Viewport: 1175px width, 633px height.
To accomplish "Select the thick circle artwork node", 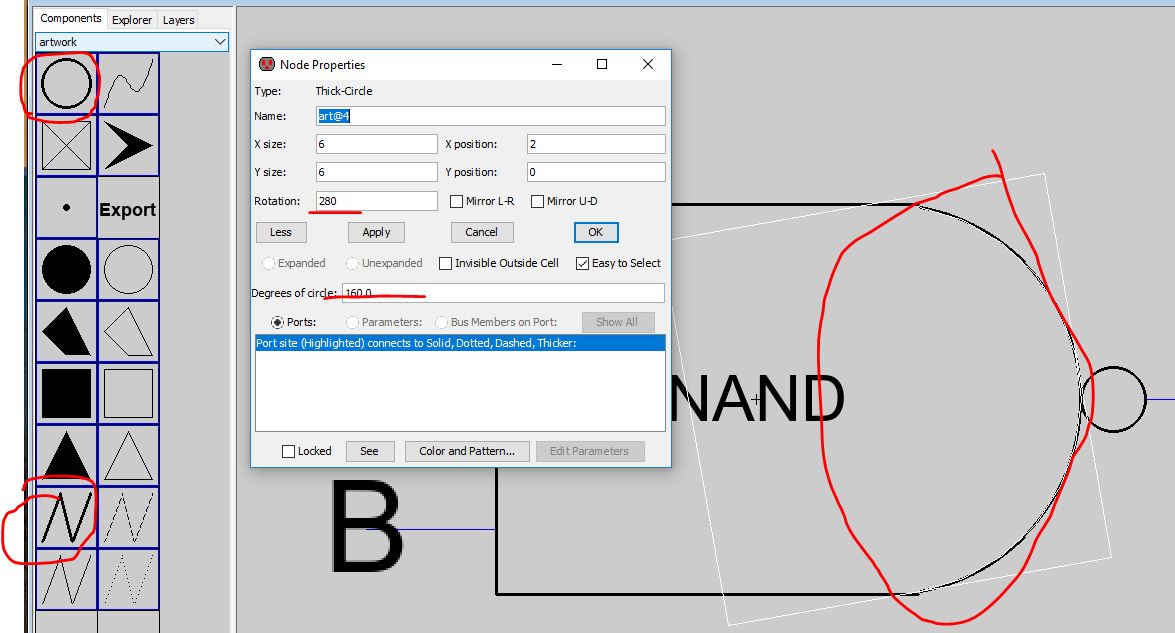I will click(x=66, y=84).
